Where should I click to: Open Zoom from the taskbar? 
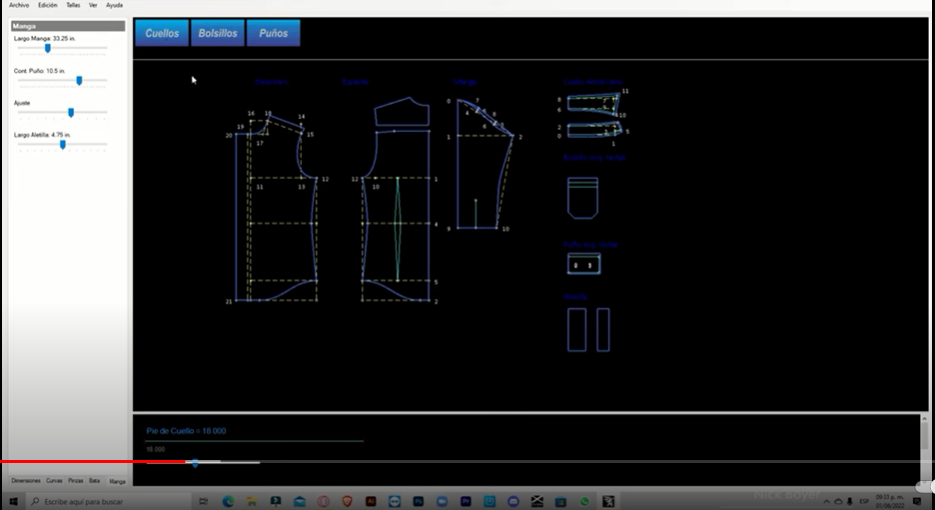coord(442,502)
